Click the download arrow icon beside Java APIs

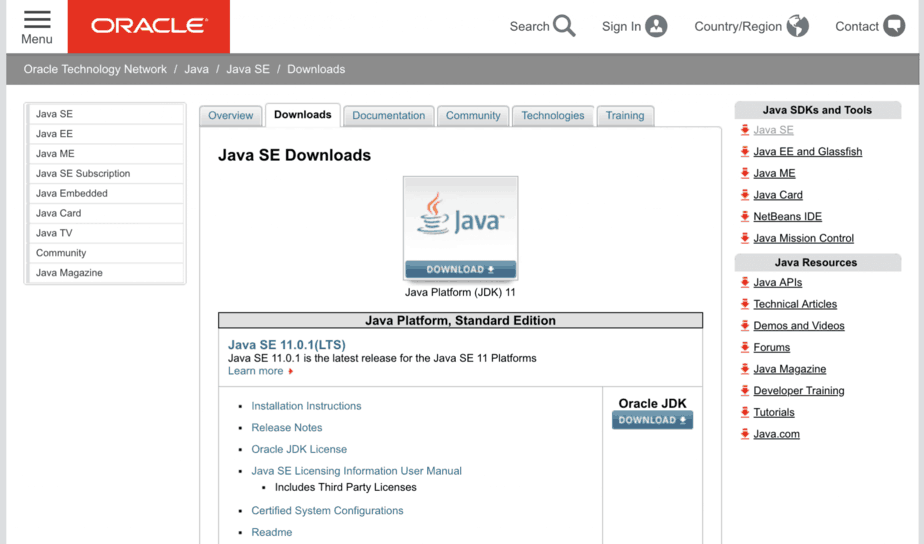pyautogui.click(x=745, y=282)
